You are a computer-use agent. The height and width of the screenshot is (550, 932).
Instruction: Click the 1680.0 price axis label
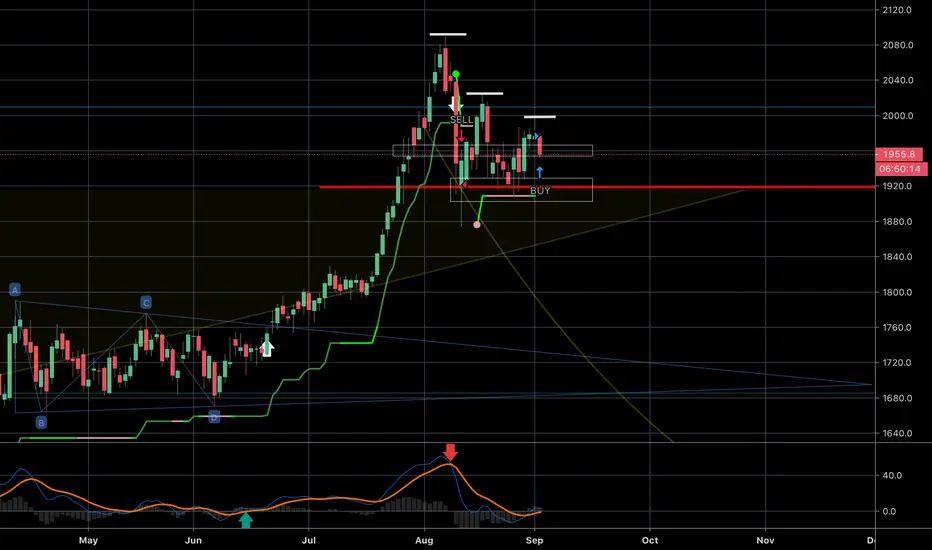(898, 398)
